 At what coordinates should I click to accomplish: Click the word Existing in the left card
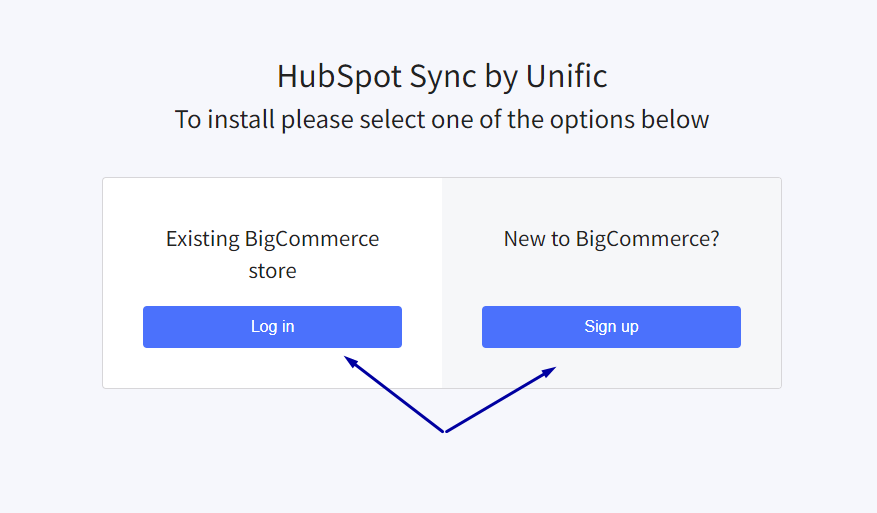click(x=202, y=239)
